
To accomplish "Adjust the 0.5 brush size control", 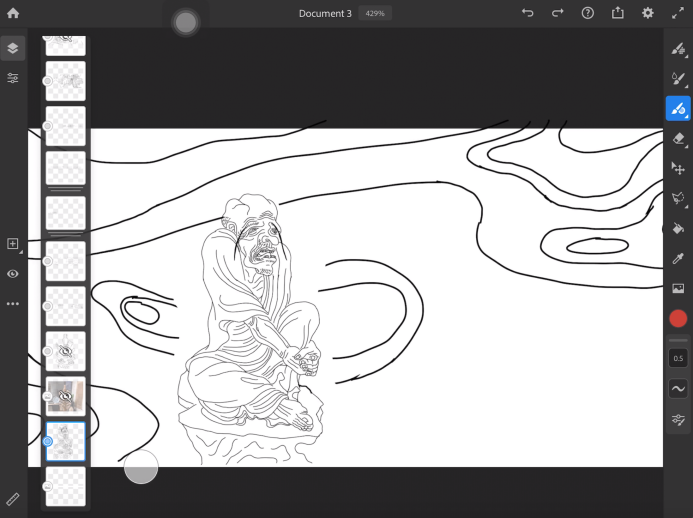I will click(x=678, y=358).
